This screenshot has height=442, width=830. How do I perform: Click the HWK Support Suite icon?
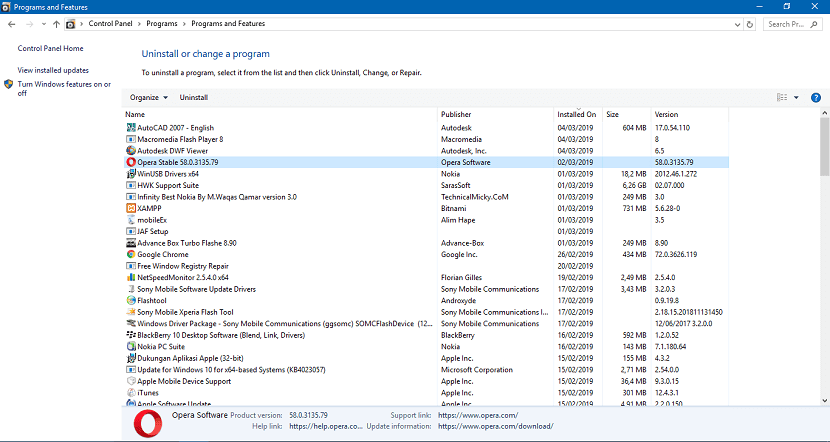click(131, 185)
